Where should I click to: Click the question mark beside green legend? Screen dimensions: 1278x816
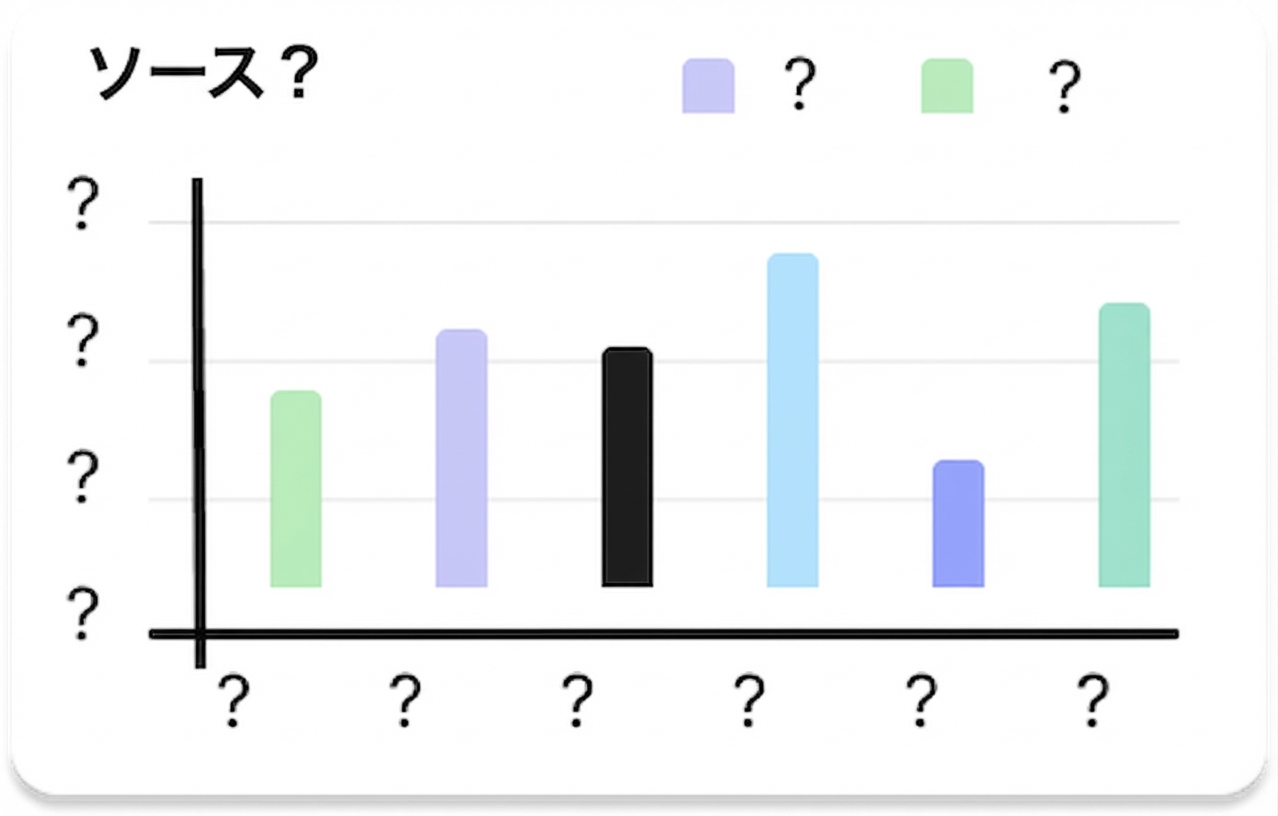(x=1065, y=88)
